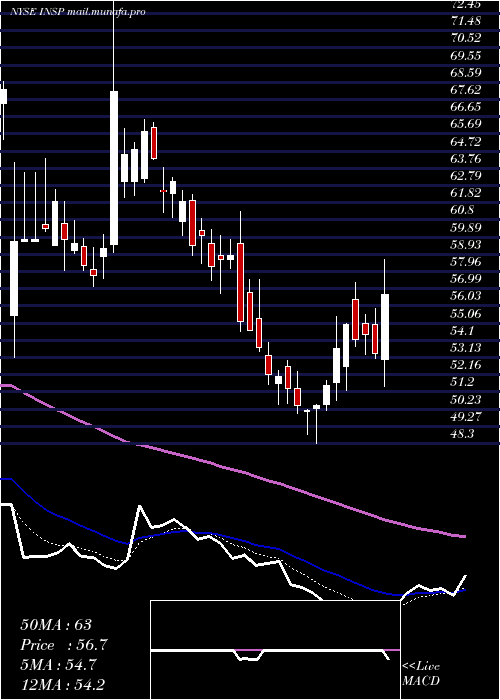
Task: Click the 70.52 price axis label
Action: (466, 38)
